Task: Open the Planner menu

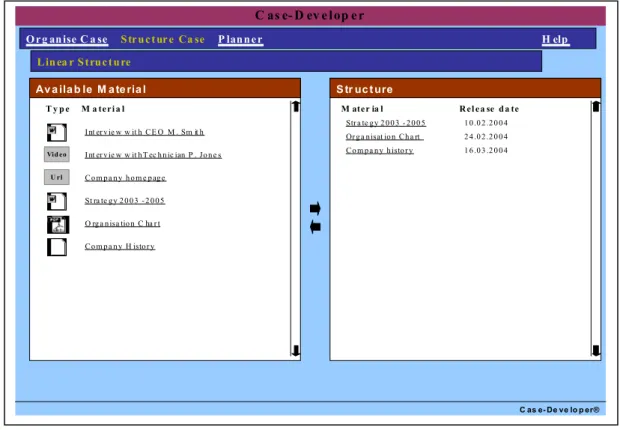Action: pyautogui.click(x=240, y=39)
